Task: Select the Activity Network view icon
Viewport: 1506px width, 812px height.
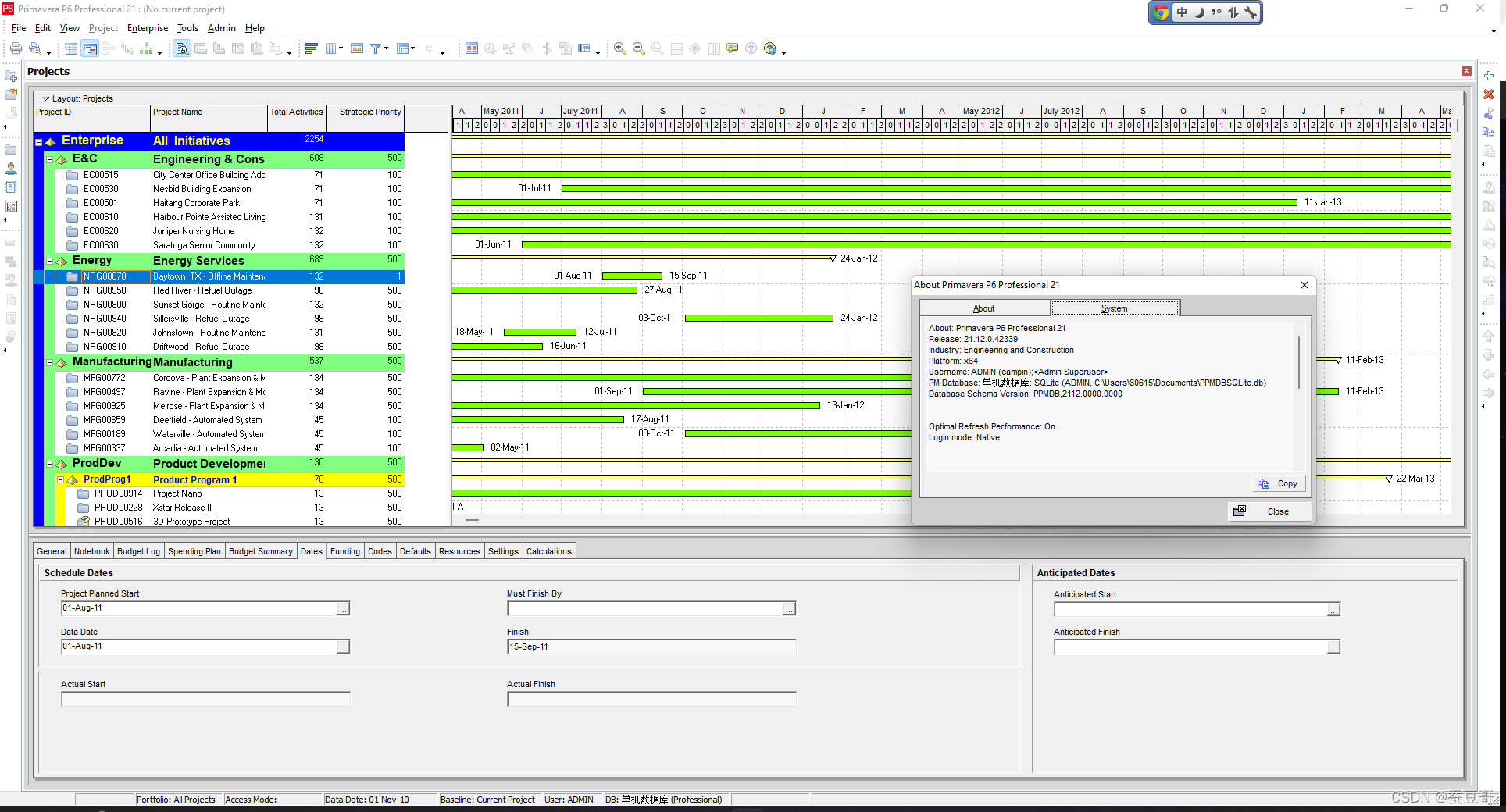Action: tap(107, 48)
